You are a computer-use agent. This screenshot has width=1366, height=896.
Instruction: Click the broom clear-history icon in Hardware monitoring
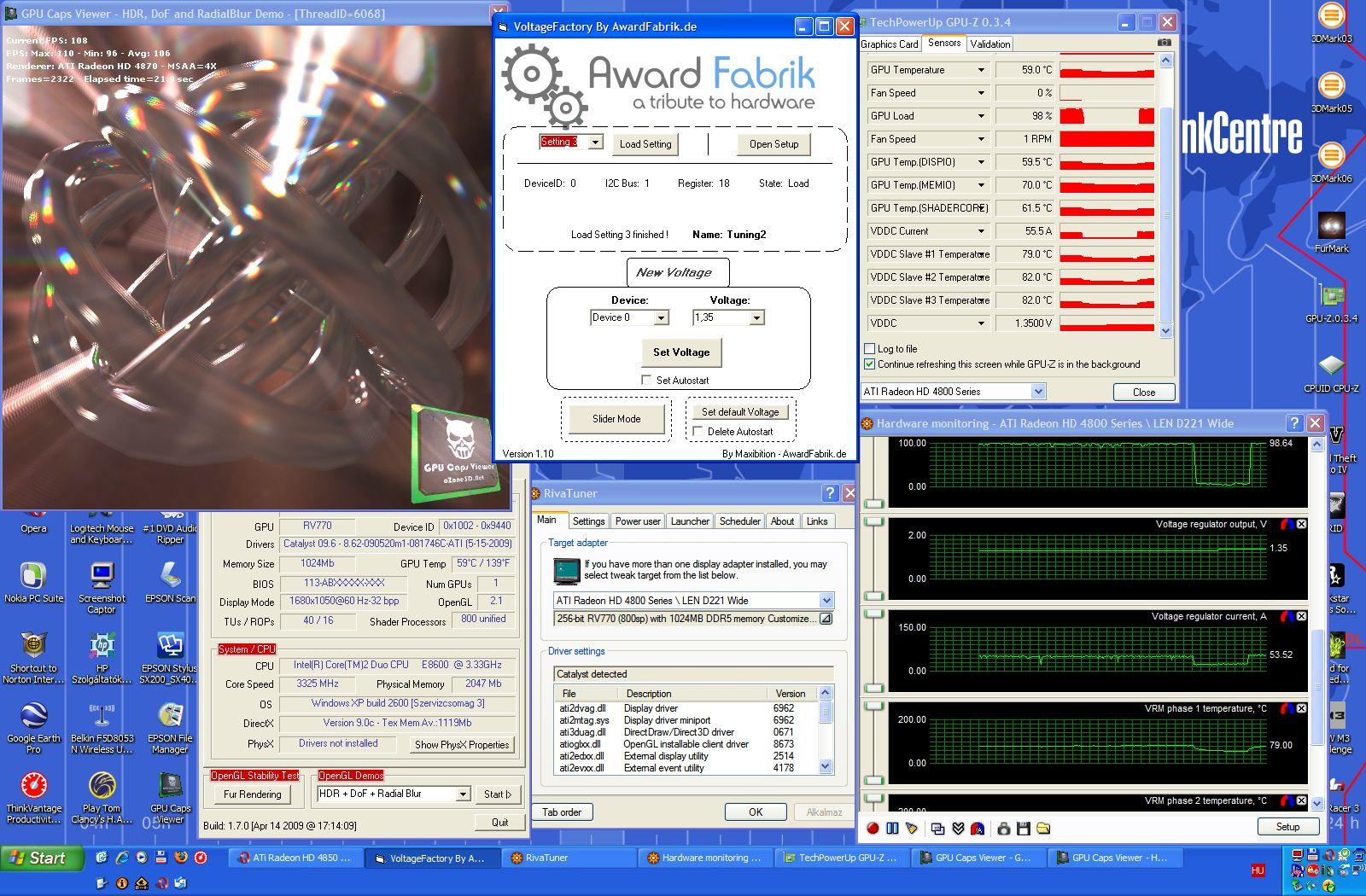(x=912, y=828)
